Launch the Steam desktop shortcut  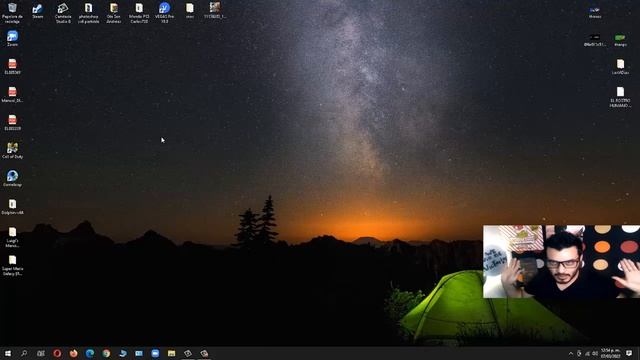point(38,11)
